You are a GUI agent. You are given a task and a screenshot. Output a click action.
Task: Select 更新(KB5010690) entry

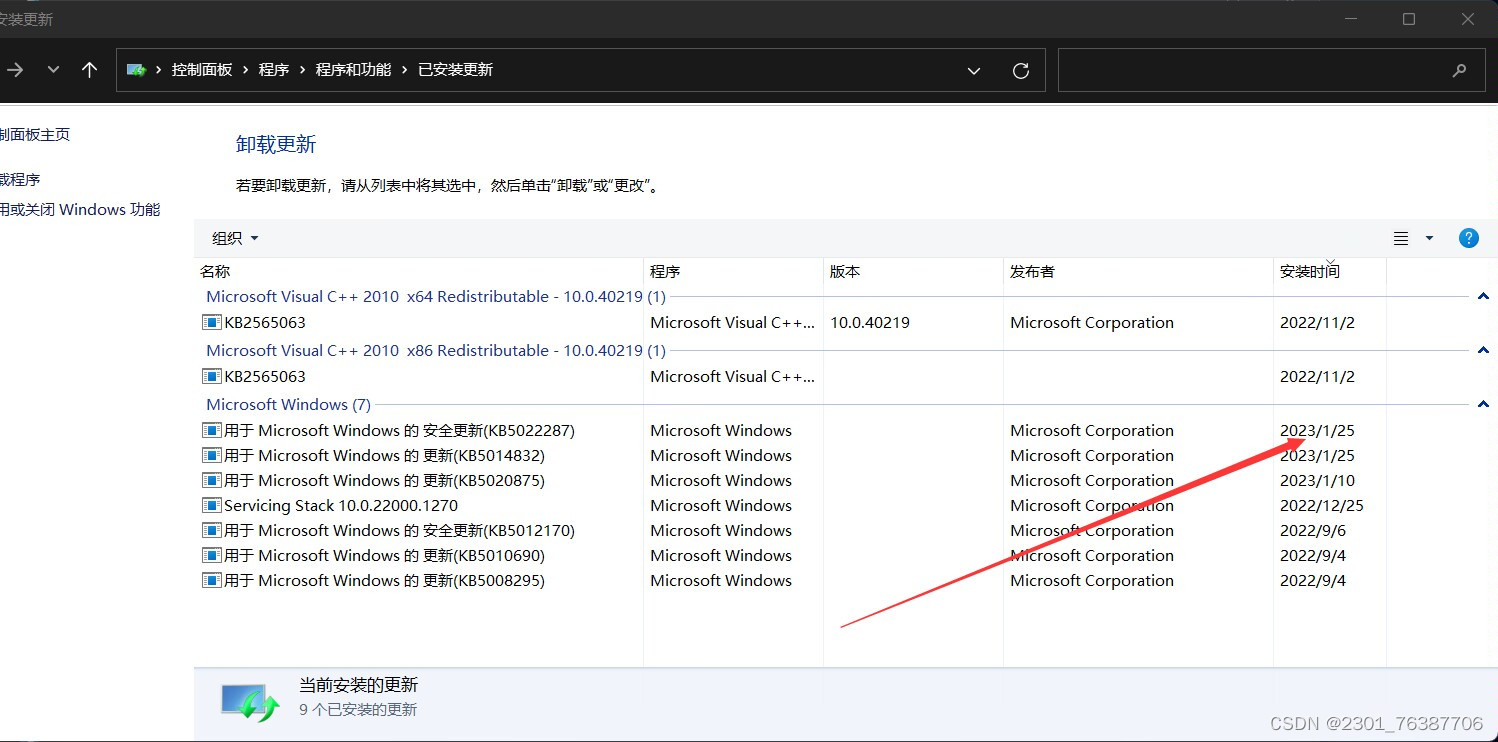pos(385,556)
